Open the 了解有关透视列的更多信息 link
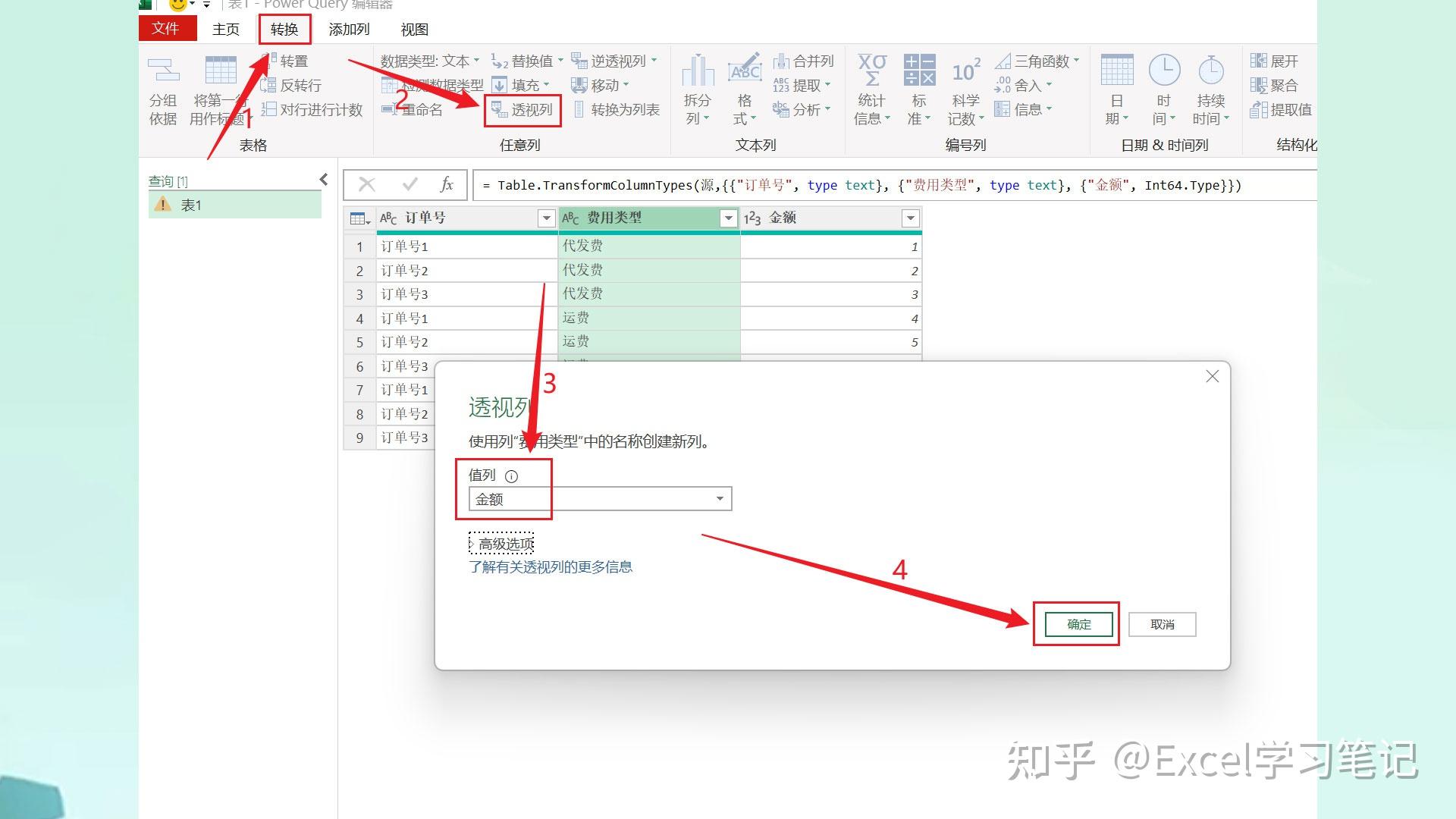This screenshot has width=1456, height=819. click(x=551, y=566)
